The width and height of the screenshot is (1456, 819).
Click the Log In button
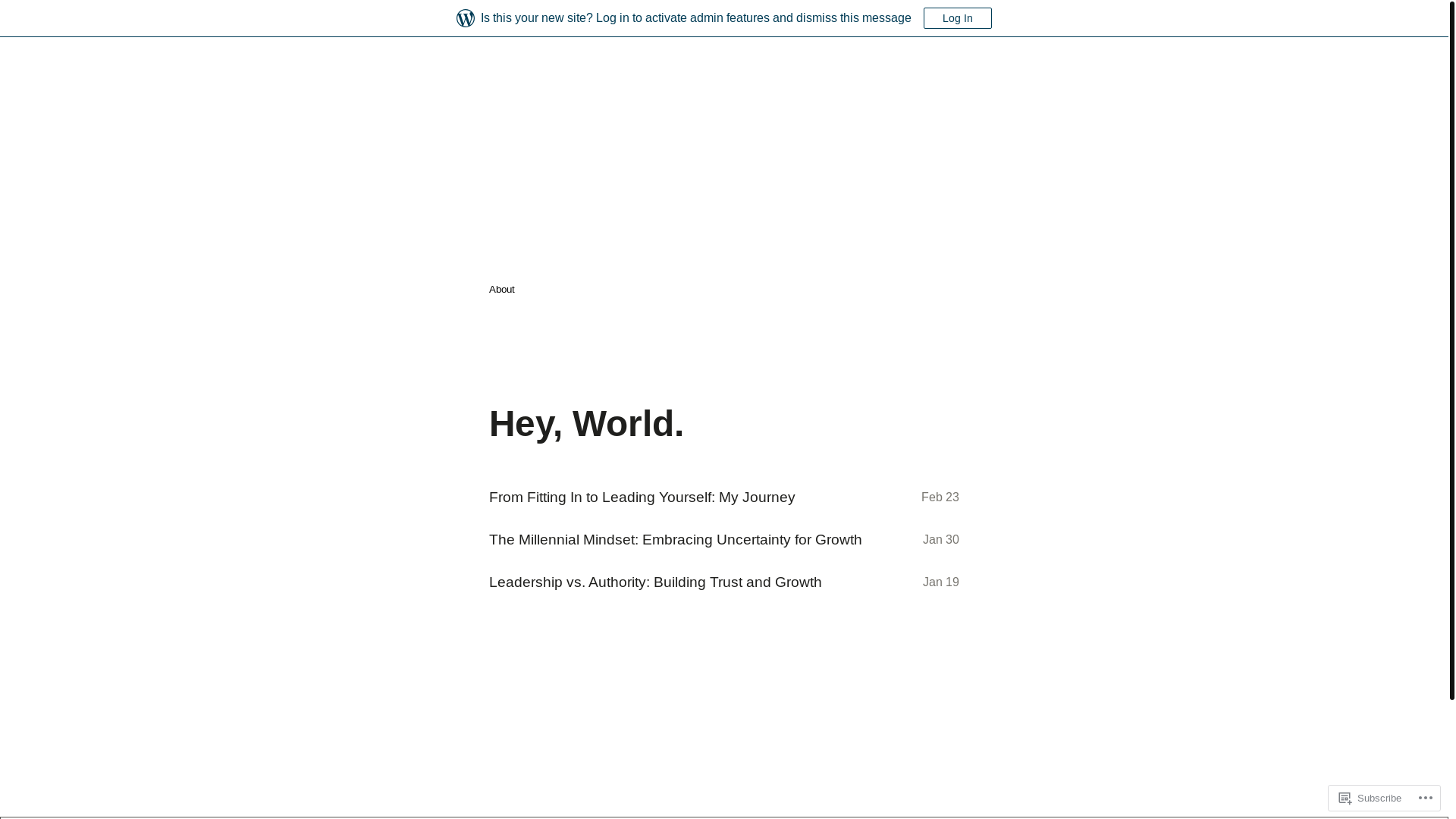click(957, 18)
